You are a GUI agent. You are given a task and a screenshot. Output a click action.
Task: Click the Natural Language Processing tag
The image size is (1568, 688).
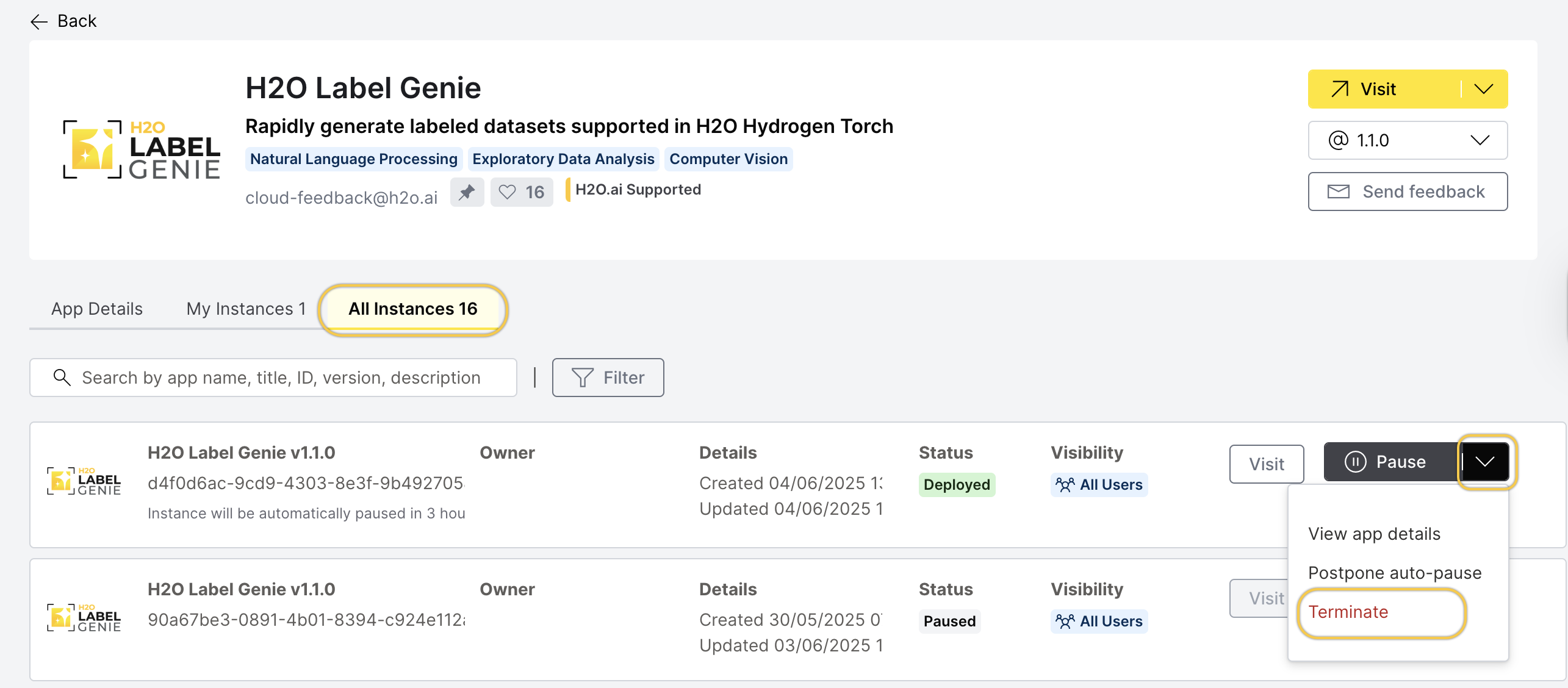click(x=353, y=159)
